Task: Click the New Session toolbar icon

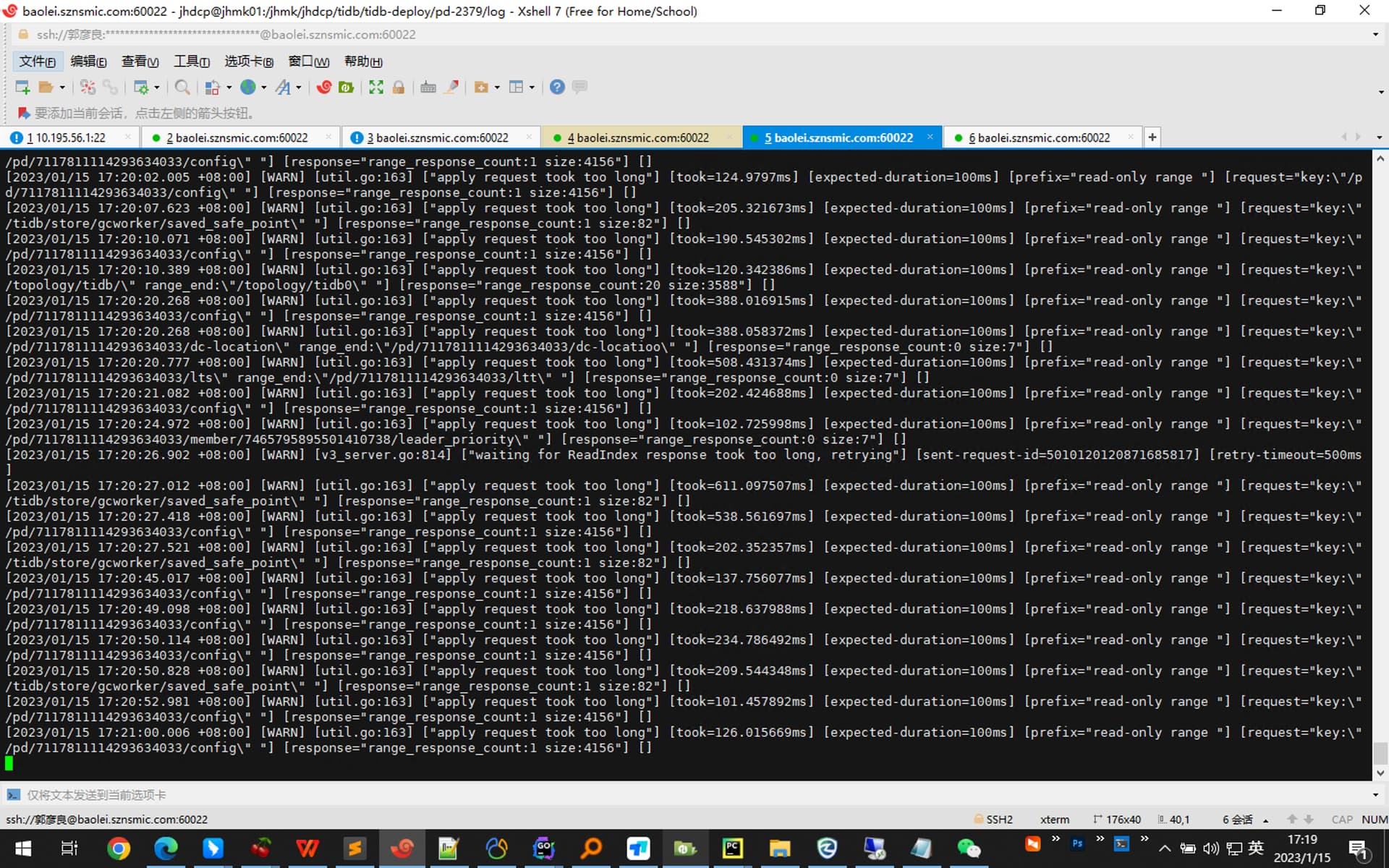Action: (x=22, y=88)
